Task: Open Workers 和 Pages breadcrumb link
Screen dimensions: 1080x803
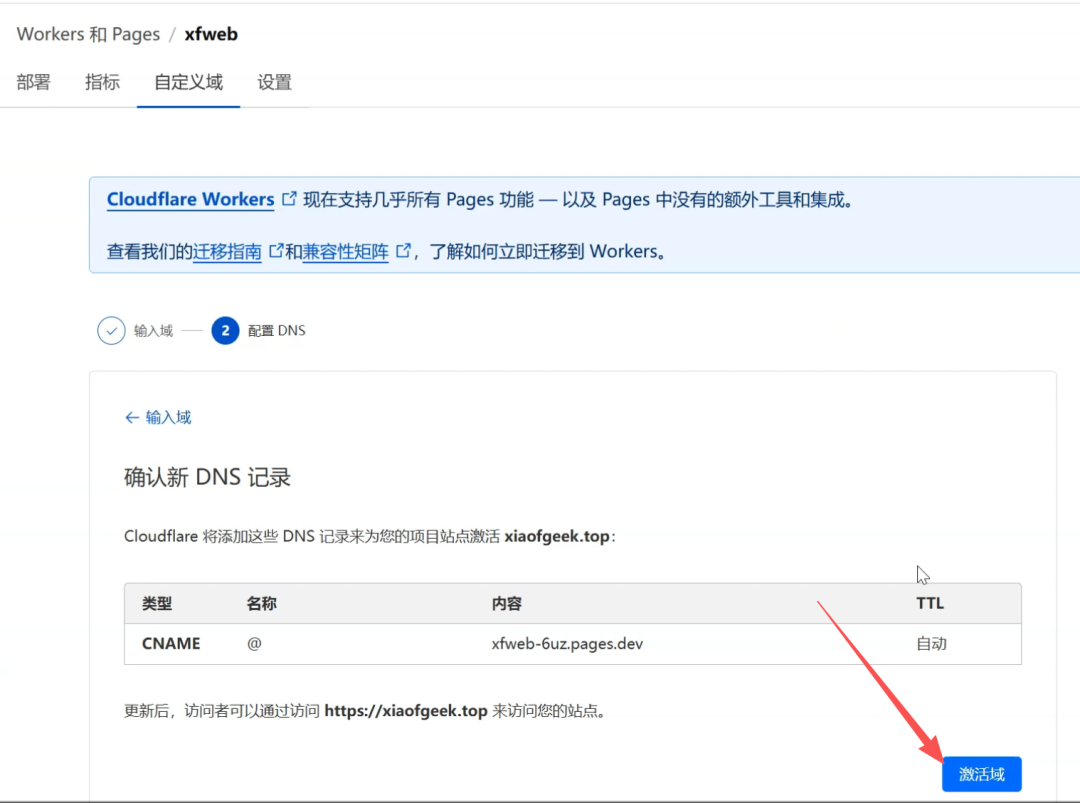Action: (x=88, y=34)
